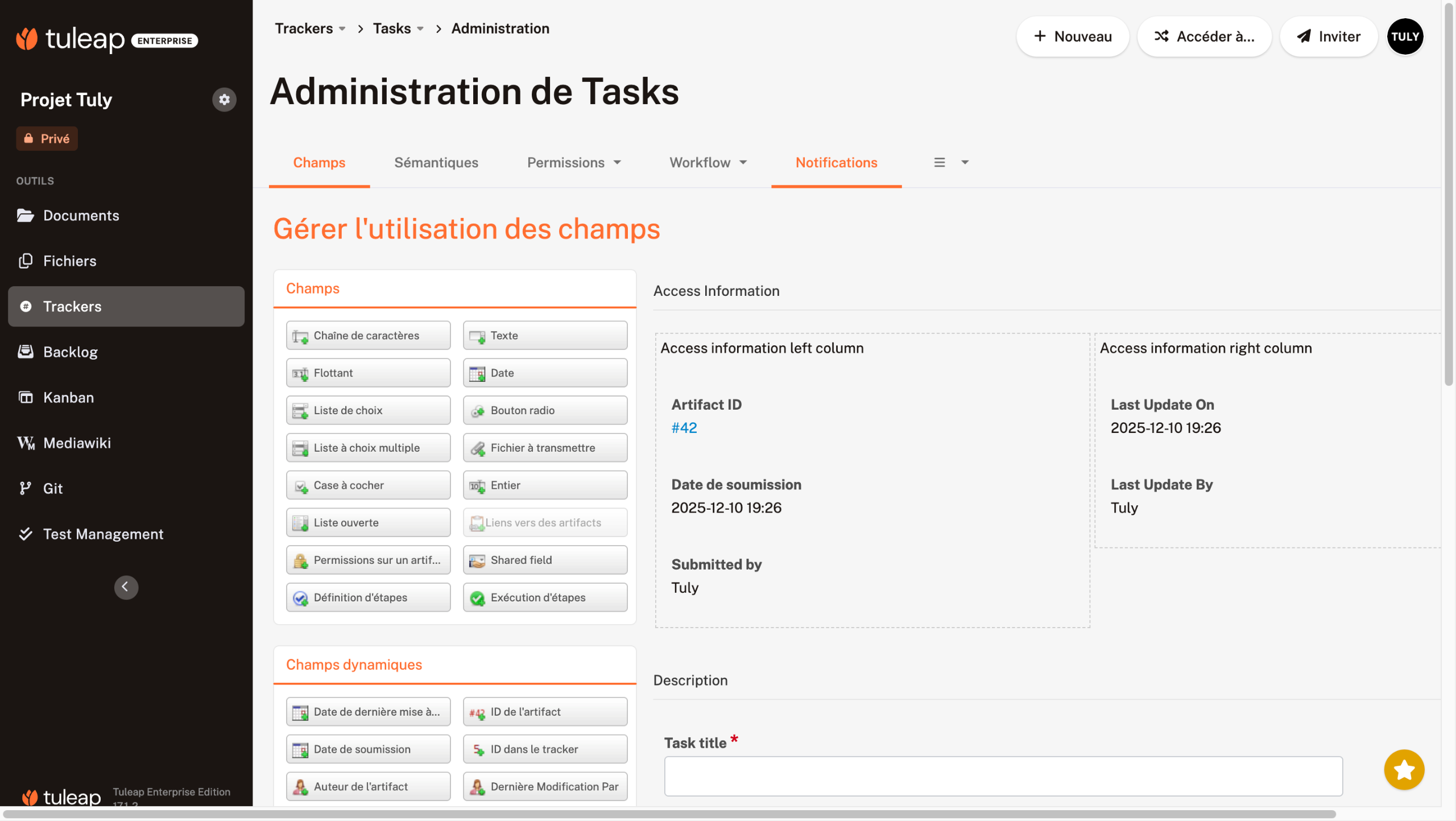Image resolution: width=1456 pixels, height=821 pixels.
Task: Switch to the Sémantiques tab
Action: click(x=436, y=163)
